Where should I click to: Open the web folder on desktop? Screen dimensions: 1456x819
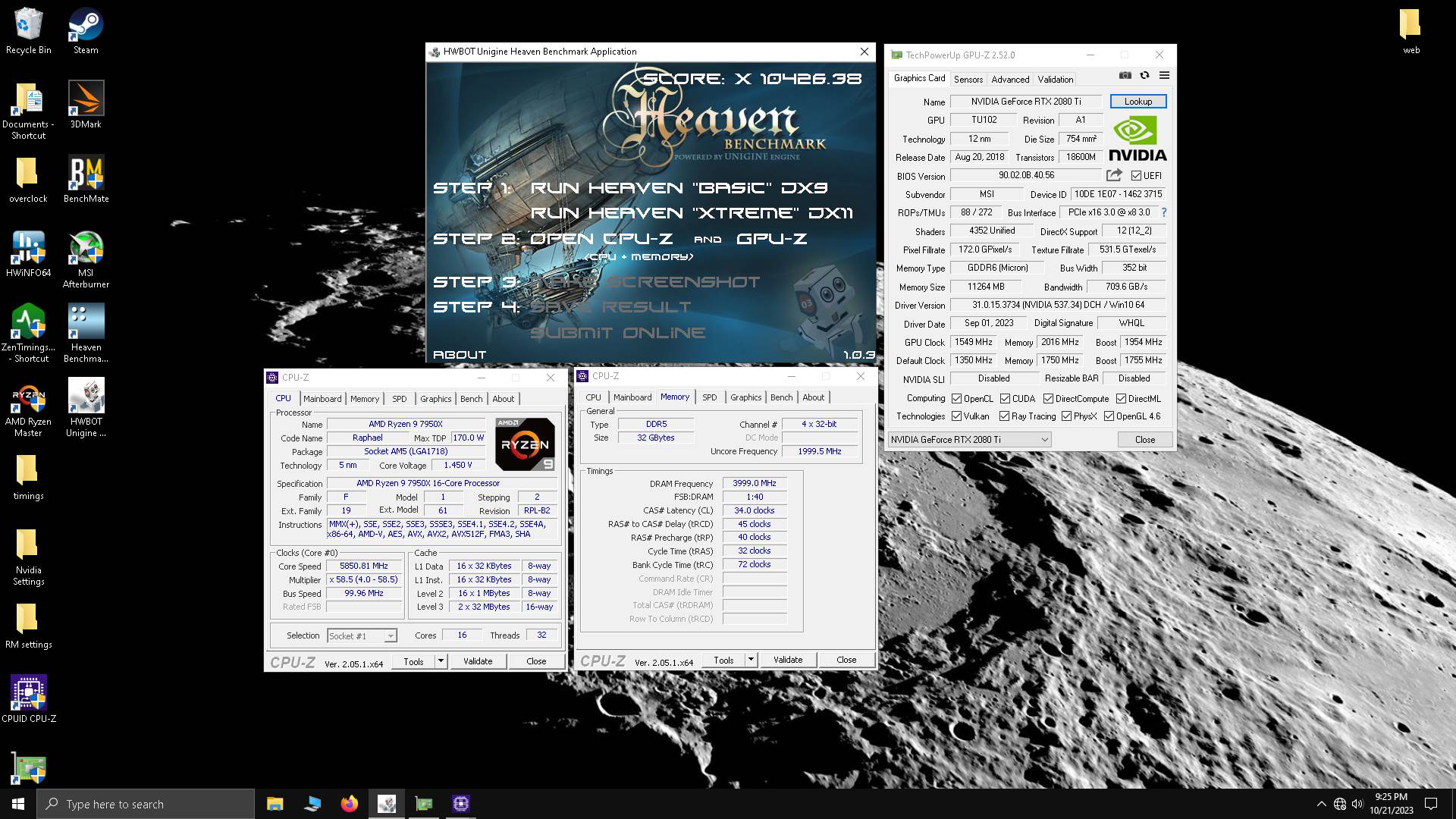1410,31
